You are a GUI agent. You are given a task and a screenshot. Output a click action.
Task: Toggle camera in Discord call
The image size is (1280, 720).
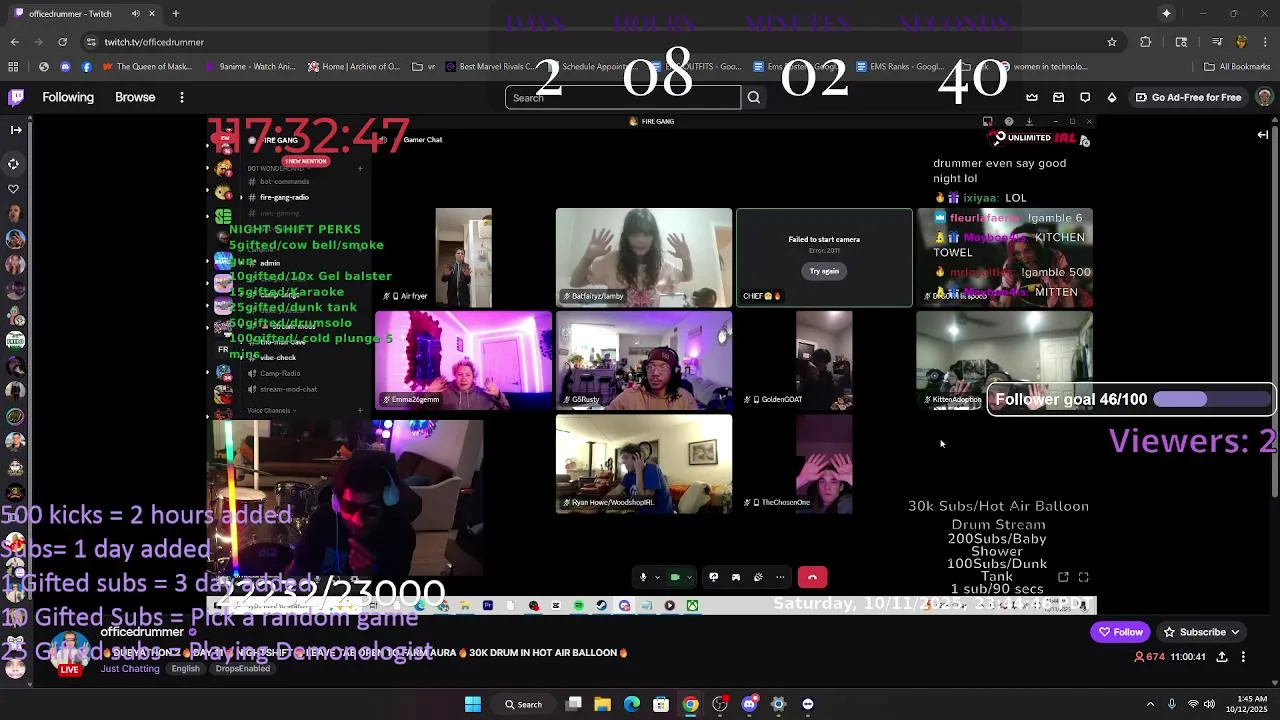(675, 577)
